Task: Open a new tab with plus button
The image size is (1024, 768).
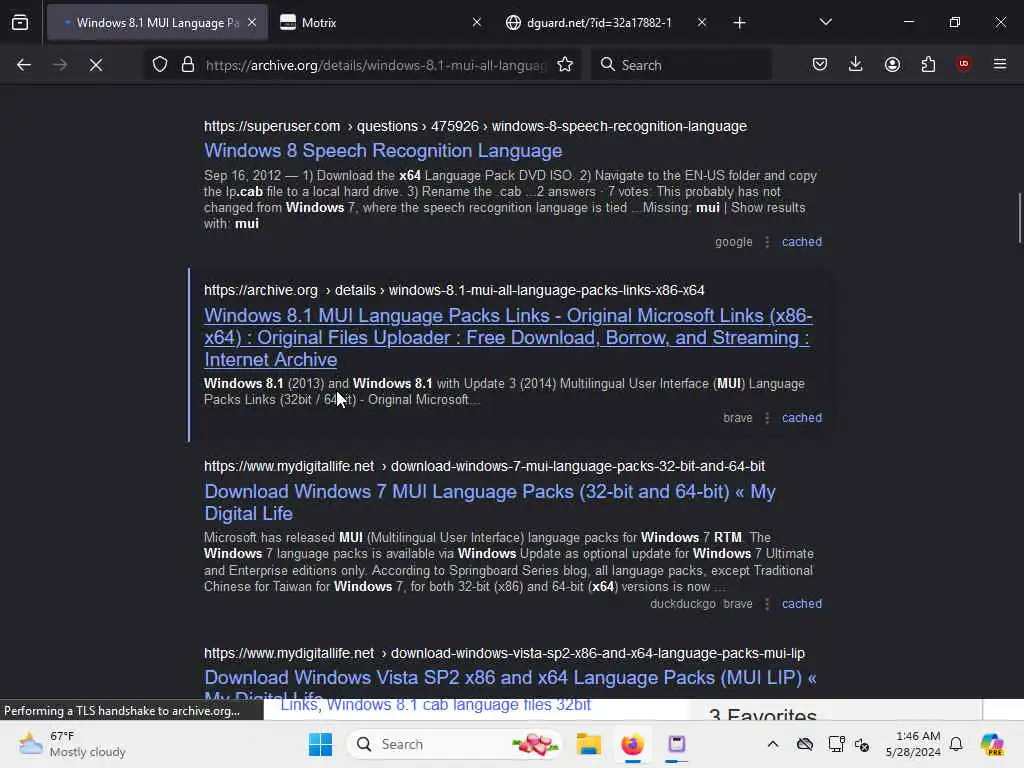Action: point(739,23)
